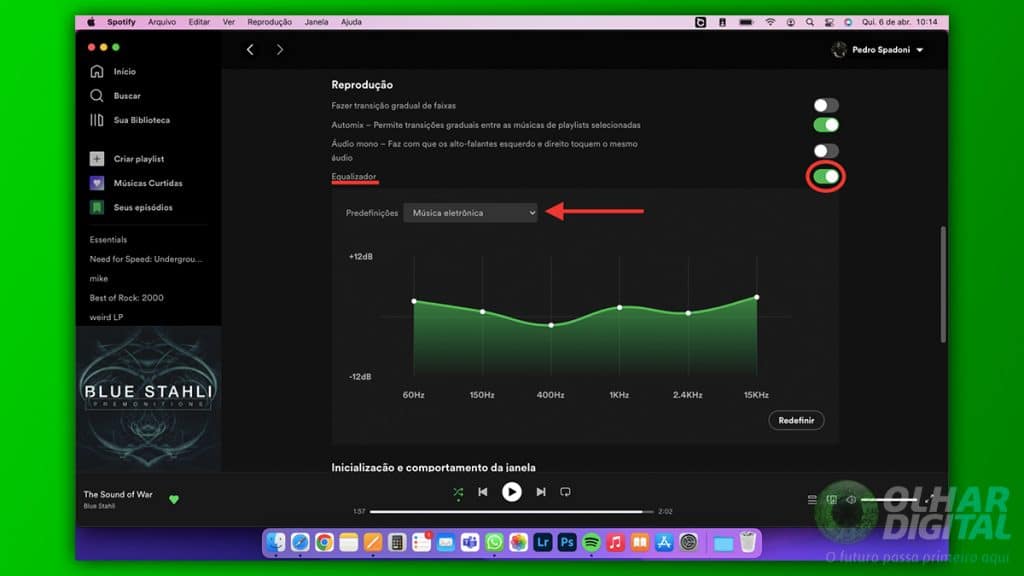
Task: Click the 15KHz equalizer band point
Action: [x=757, y=297]
